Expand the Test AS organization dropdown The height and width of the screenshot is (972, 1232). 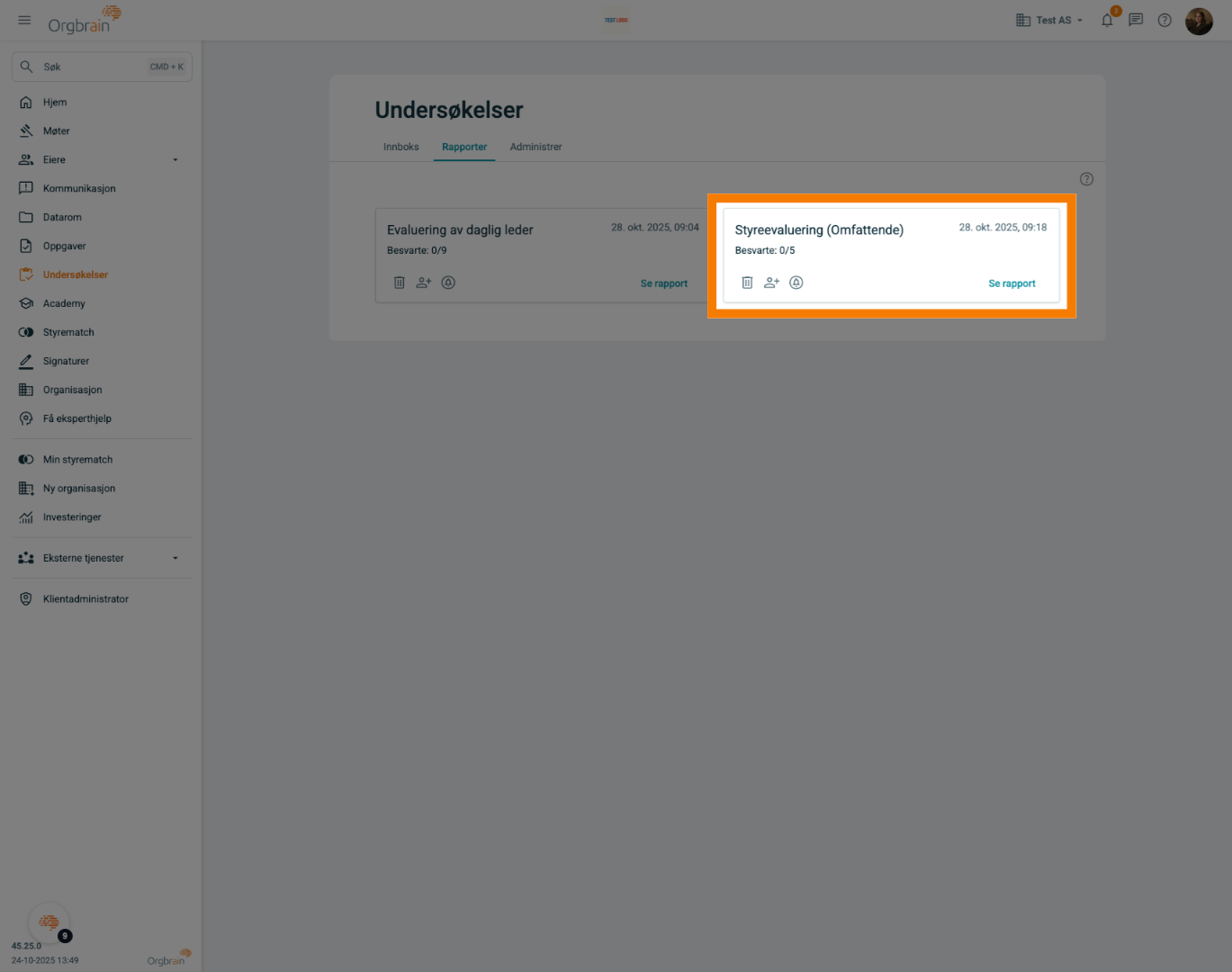1049,20
